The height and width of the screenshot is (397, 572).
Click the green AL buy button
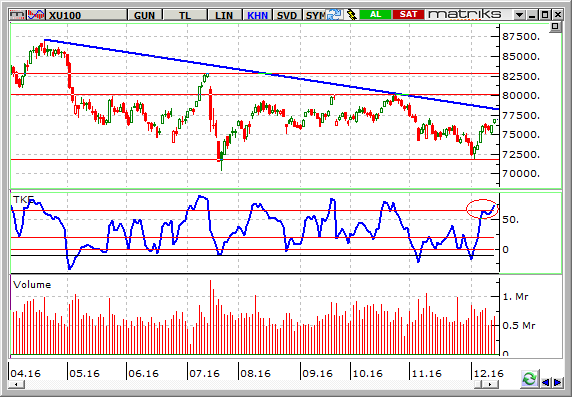[375, 15]
